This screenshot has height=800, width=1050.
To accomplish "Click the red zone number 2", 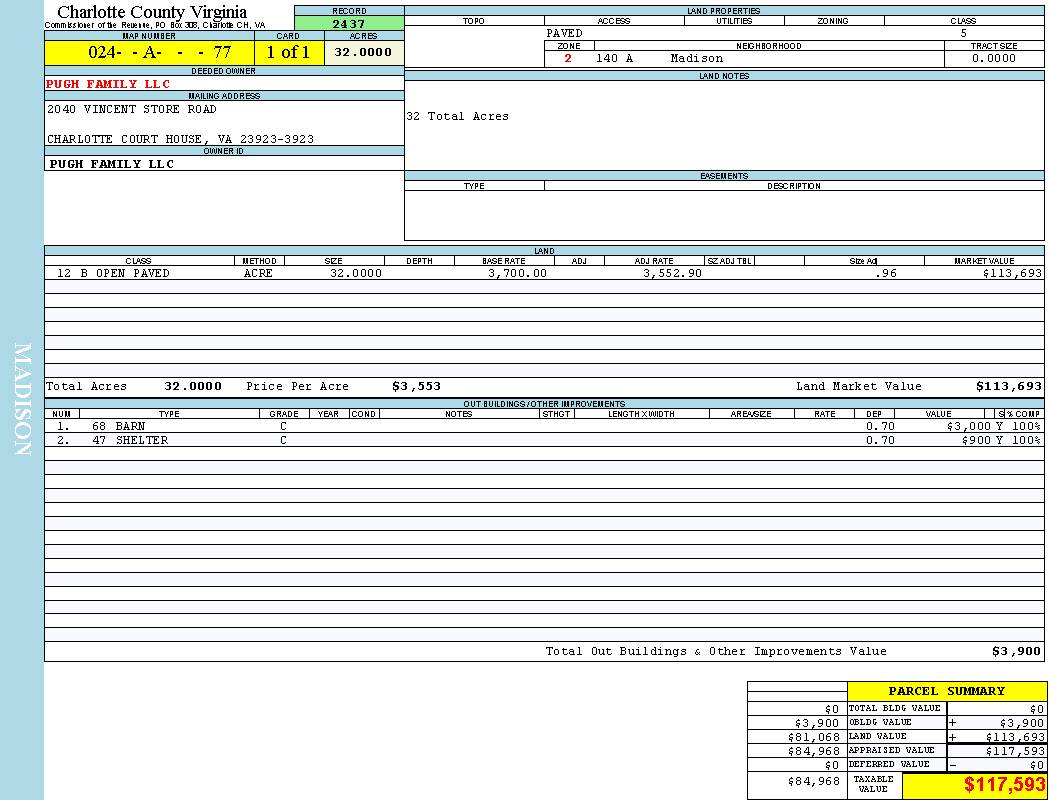I will click(x=568, y=58).
